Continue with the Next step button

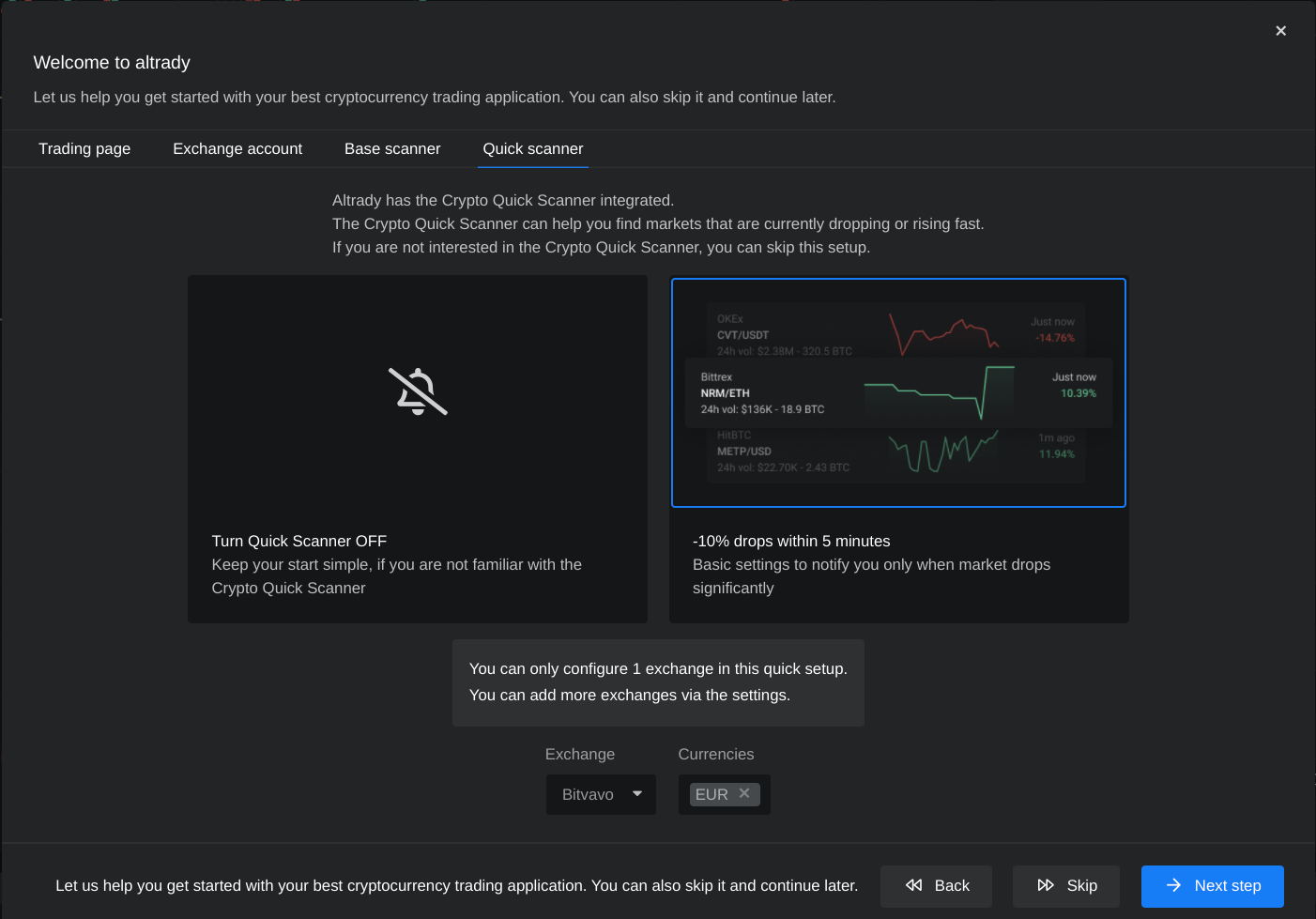tap(1213, 886)
